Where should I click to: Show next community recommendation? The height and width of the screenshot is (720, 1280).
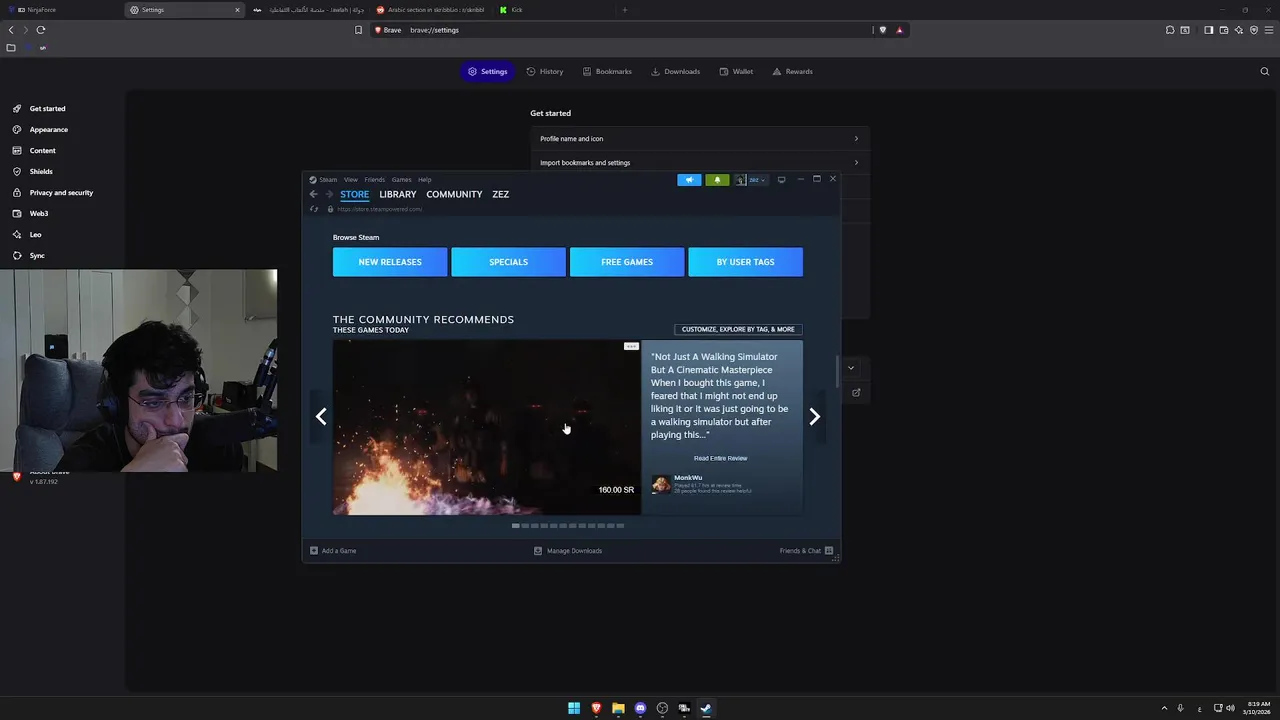[814, 417]
